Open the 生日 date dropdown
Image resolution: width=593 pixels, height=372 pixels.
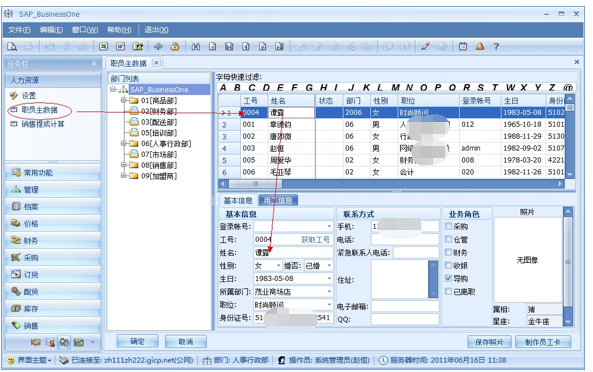[329, 279]
